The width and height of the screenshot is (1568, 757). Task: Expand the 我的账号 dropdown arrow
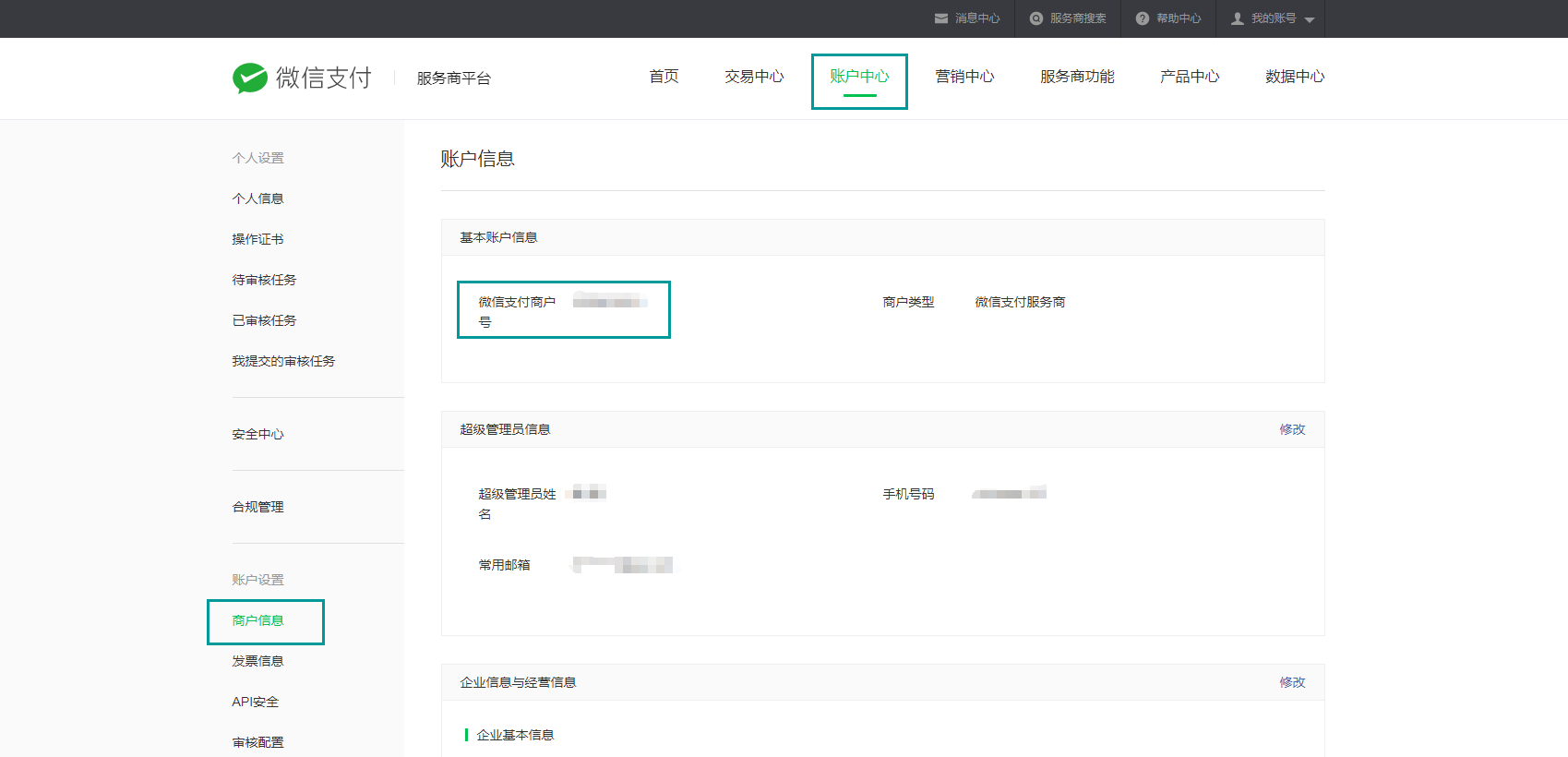[x=1310, y=19]
